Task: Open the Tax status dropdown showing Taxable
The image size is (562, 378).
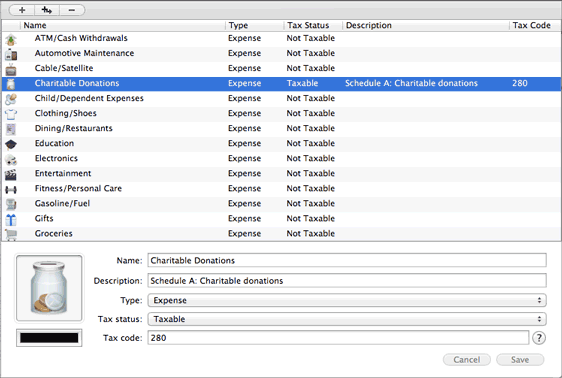Action: [347, 319]
